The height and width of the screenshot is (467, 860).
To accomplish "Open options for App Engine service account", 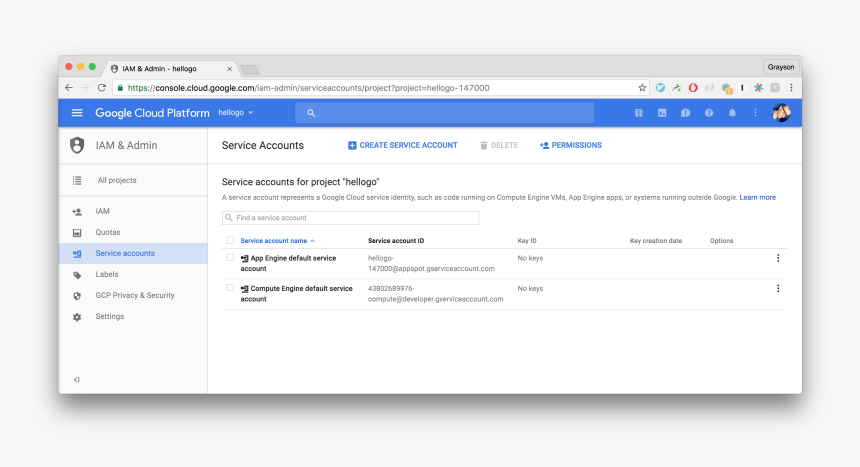I will pos(778,258).
